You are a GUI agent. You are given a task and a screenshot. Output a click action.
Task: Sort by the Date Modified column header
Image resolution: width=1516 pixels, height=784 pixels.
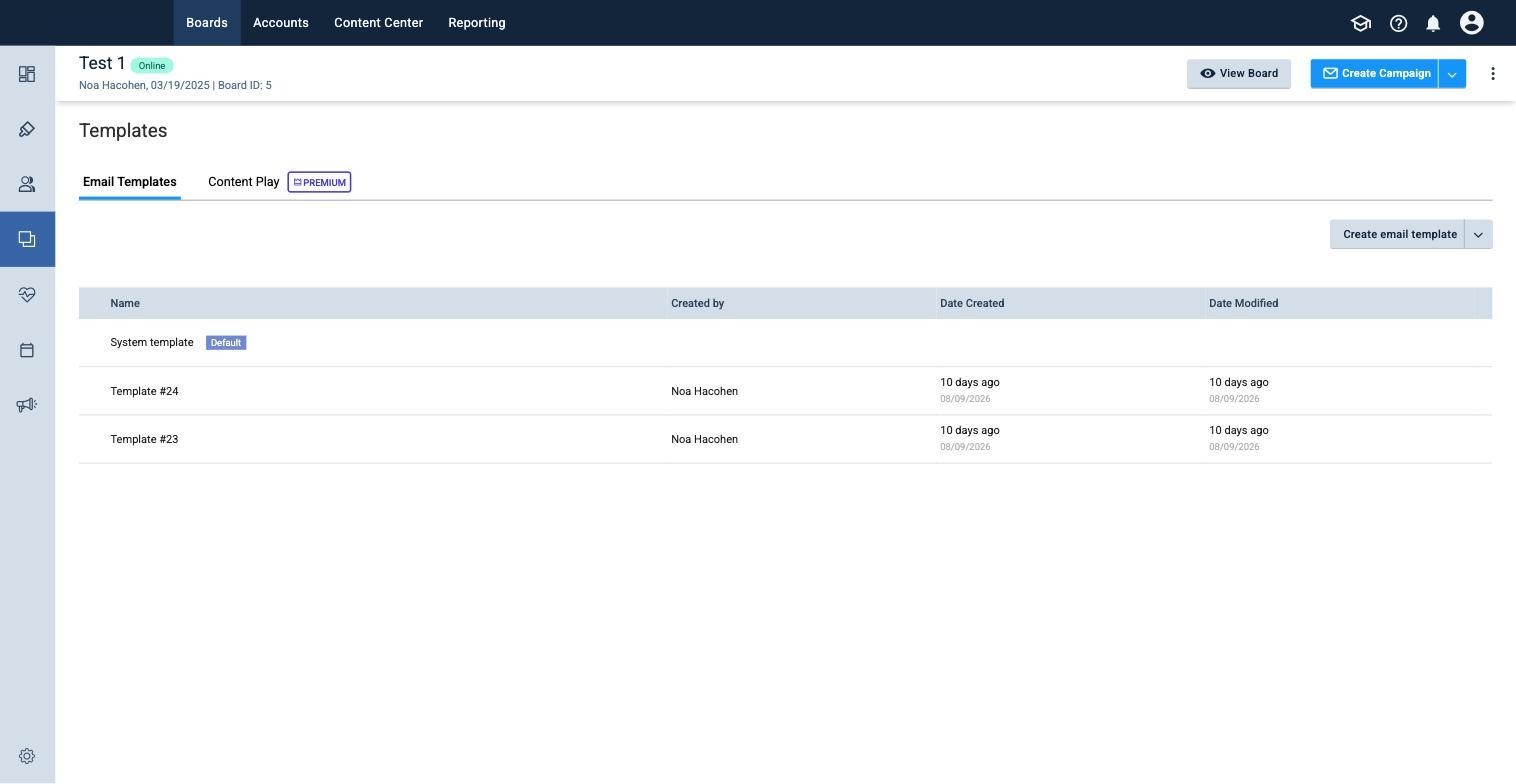pyautogui.click(x=1243, y=303)
